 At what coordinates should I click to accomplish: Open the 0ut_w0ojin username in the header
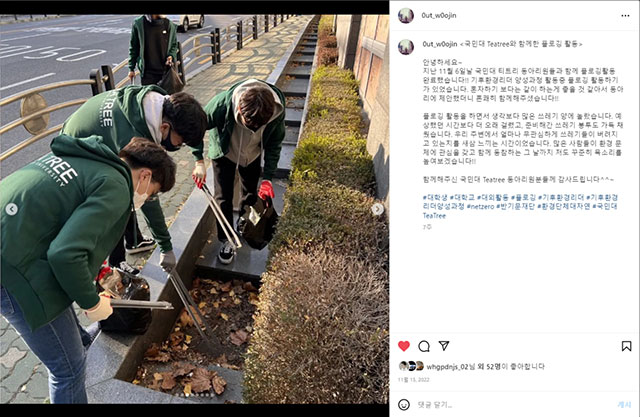coord(439,16)
